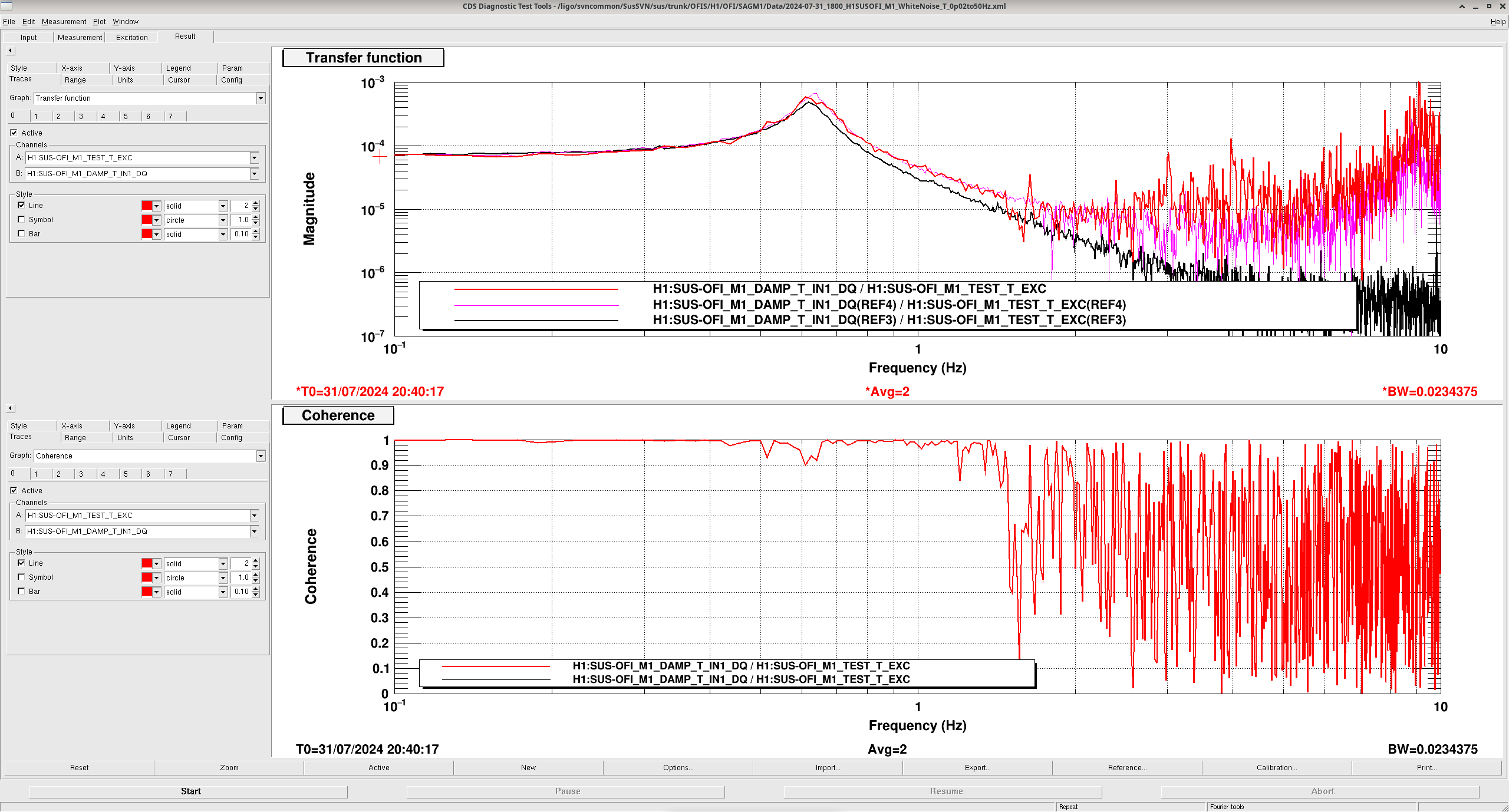Image resolution: width=1509 pixels, height=812 pixels.
Task: Toggle Line checkbox in lower Style group
Action: pos(21,563)
